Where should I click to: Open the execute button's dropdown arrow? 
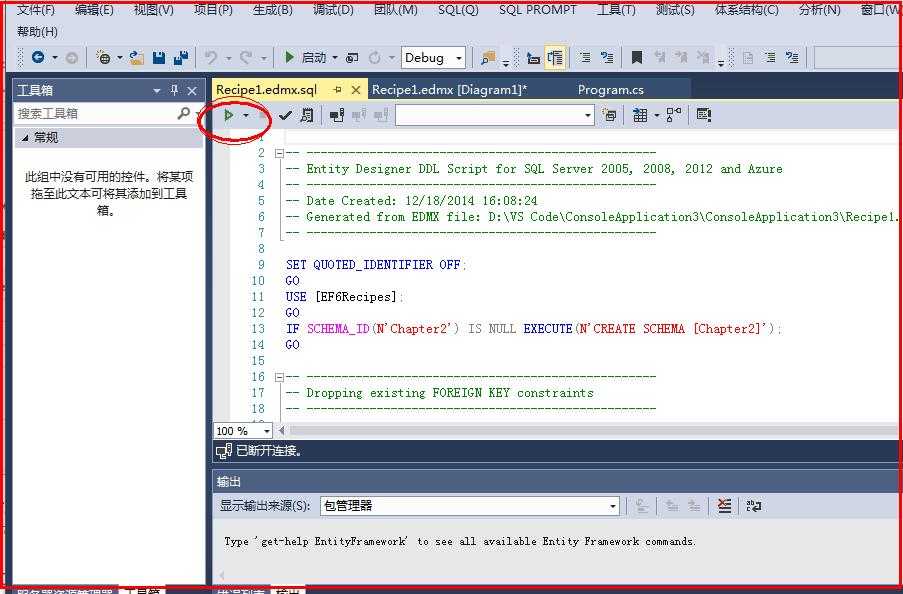(246, 116)
